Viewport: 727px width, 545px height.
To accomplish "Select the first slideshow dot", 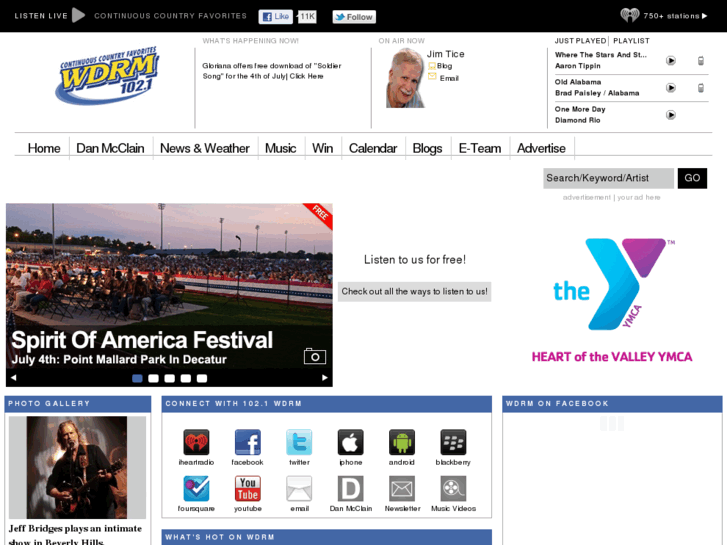I will point(137,378).
